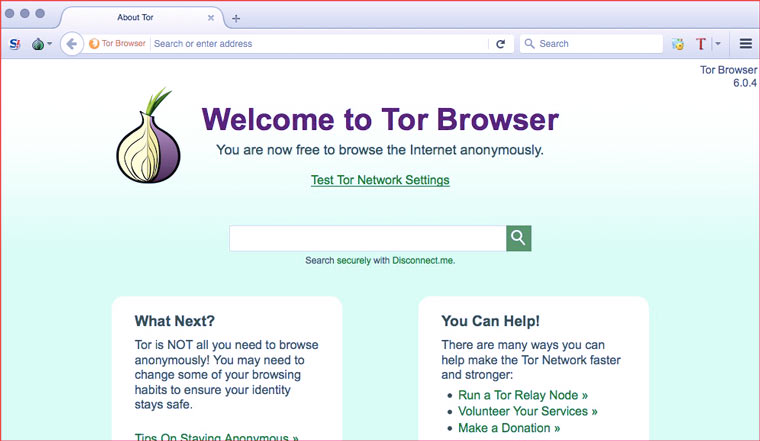Viewport: 760px width, 441px height.
Task: Open Make a Donation link
Action: pyautogui.click(x=509, y=428)
